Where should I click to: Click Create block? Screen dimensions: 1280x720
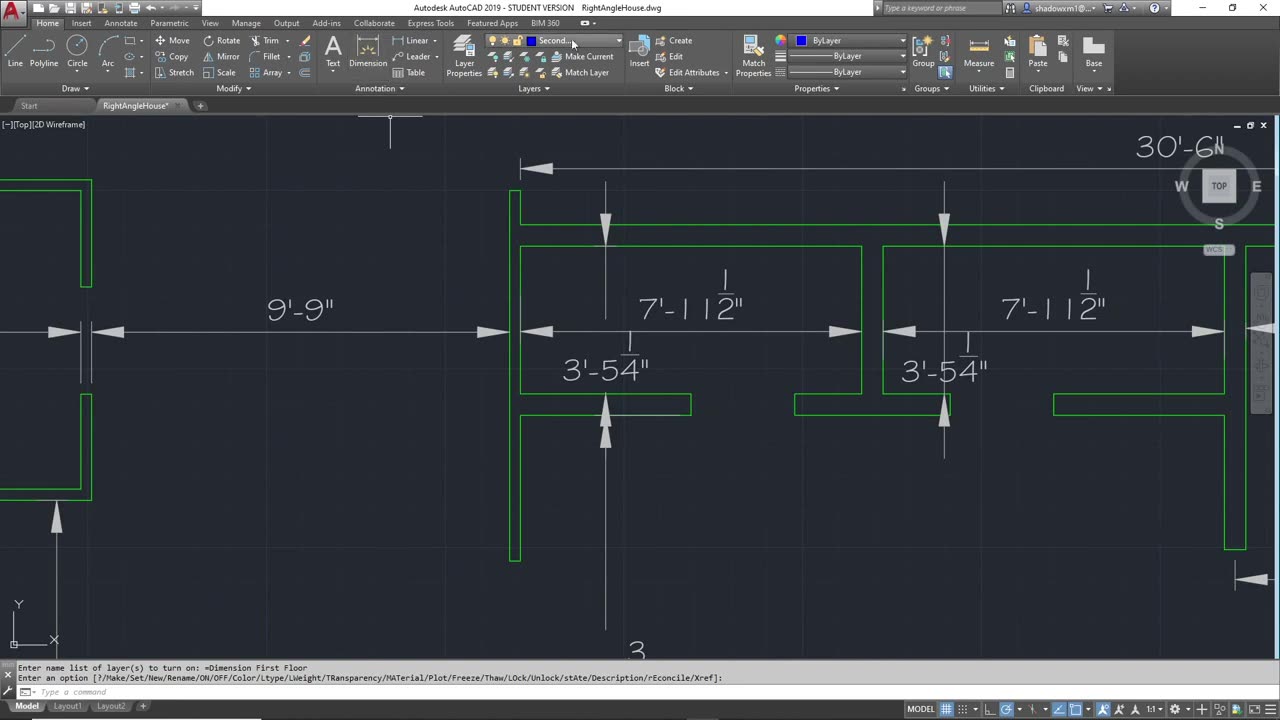coord(673,41)
